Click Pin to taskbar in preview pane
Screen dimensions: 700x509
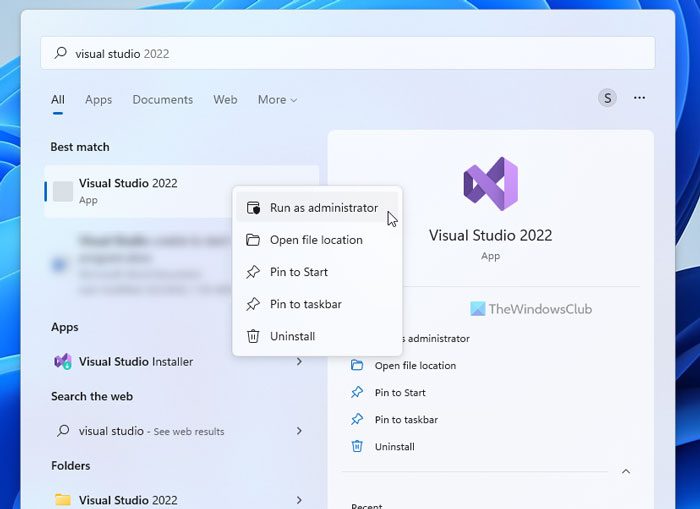point(406,420)
